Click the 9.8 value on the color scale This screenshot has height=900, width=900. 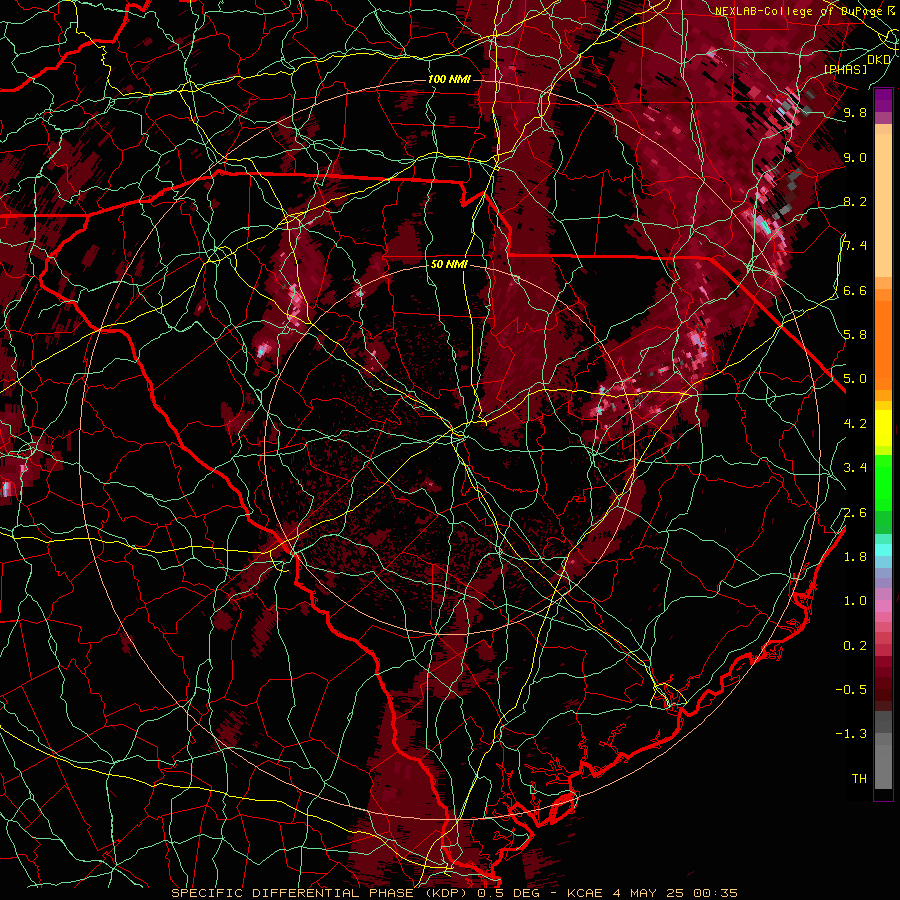[x=855, y=112]
